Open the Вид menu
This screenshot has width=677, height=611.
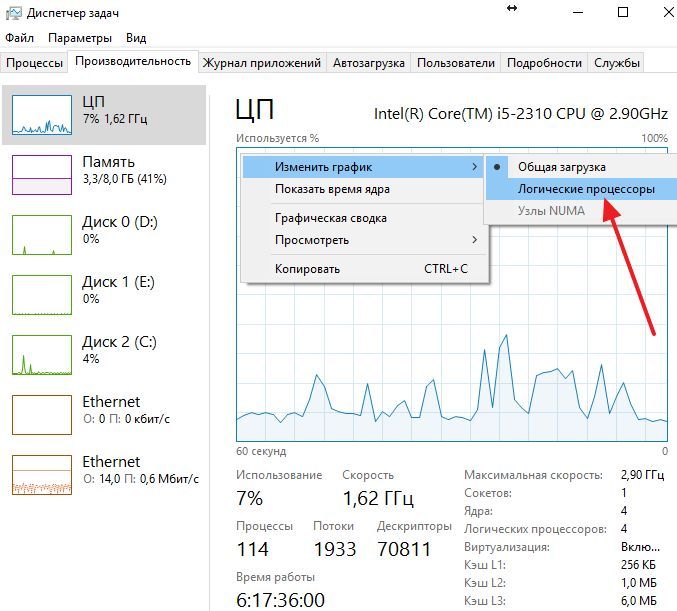point(136,38)
